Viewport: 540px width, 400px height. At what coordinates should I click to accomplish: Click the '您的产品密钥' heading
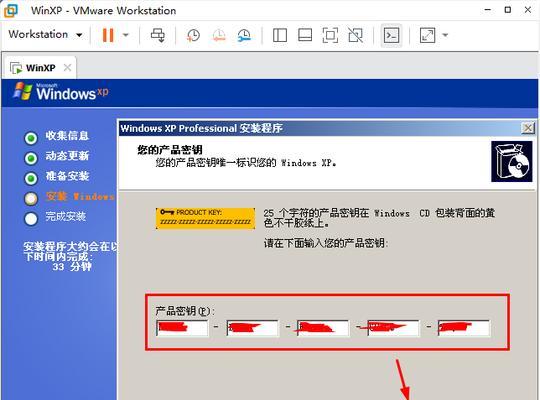(x=170, y=150)
